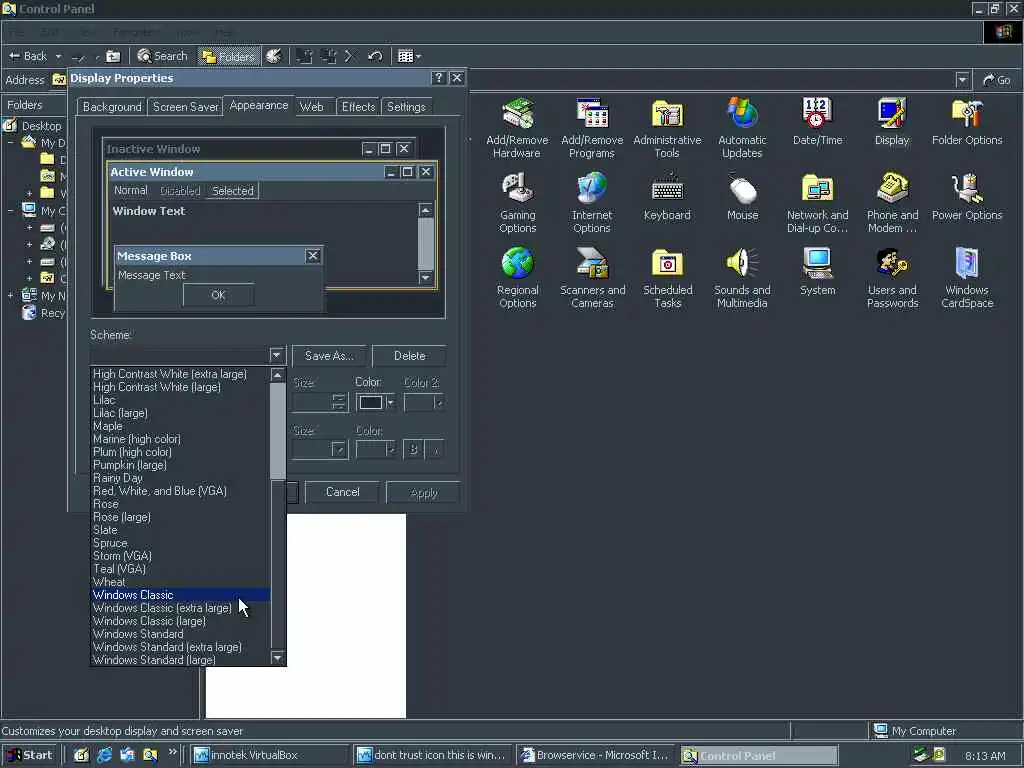The width and height of the screenshot is (1024, 768).
Task: Open the Views dropdown in toolbar
Action: [409, 56]
